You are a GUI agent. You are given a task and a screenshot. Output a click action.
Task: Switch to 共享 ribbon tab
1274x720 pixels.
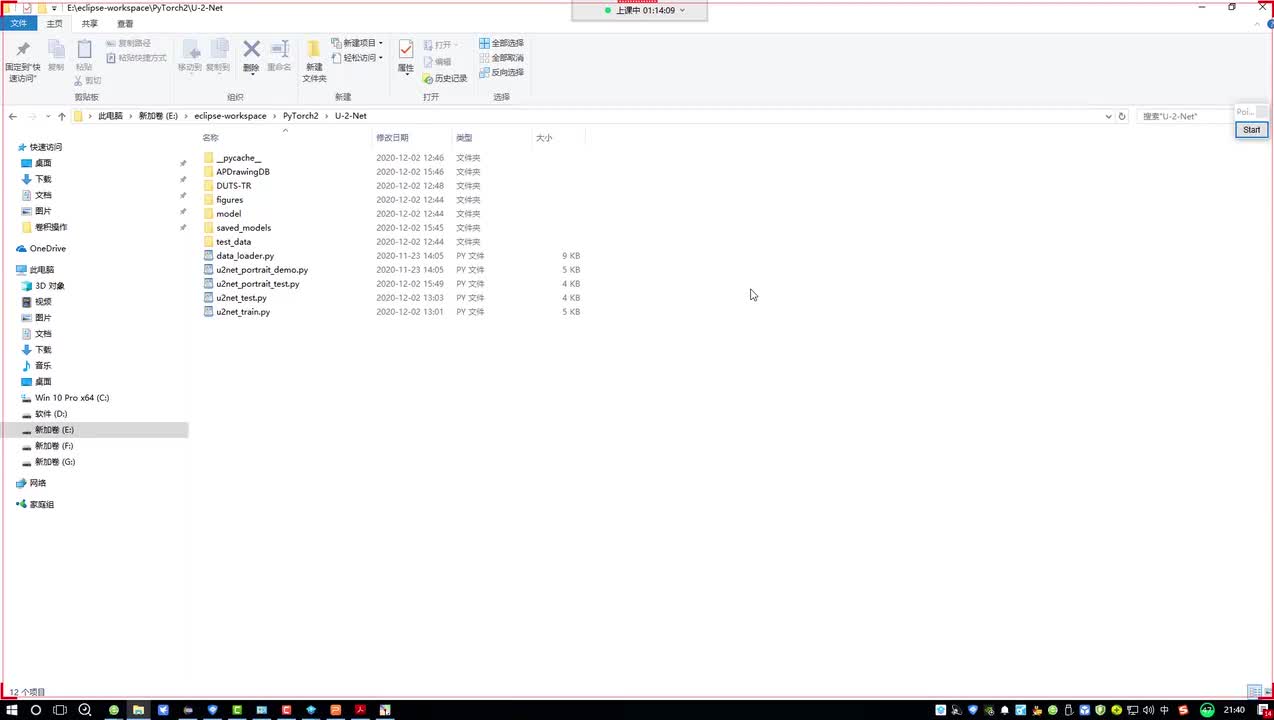pyautogui.click(x=90, y=23)
